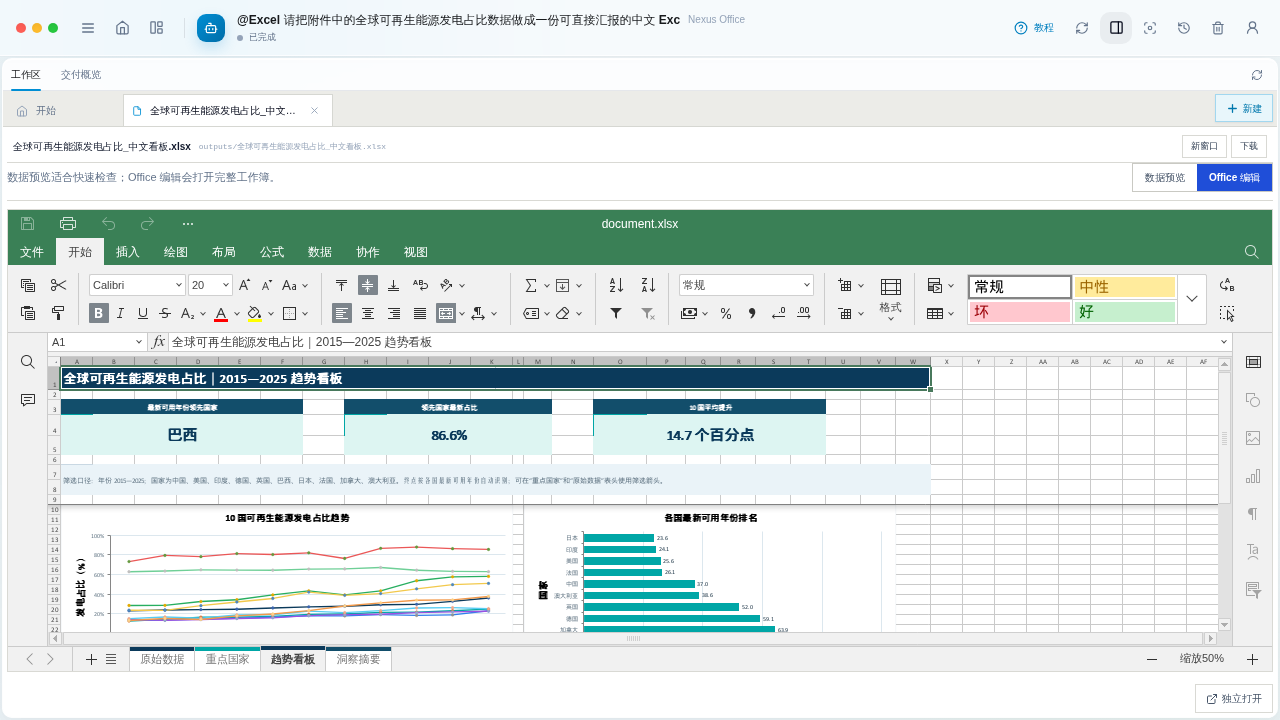This screenshot has height=720, width=1280.
Task: Click the Wrap Text icon
Action: (420, 285)
